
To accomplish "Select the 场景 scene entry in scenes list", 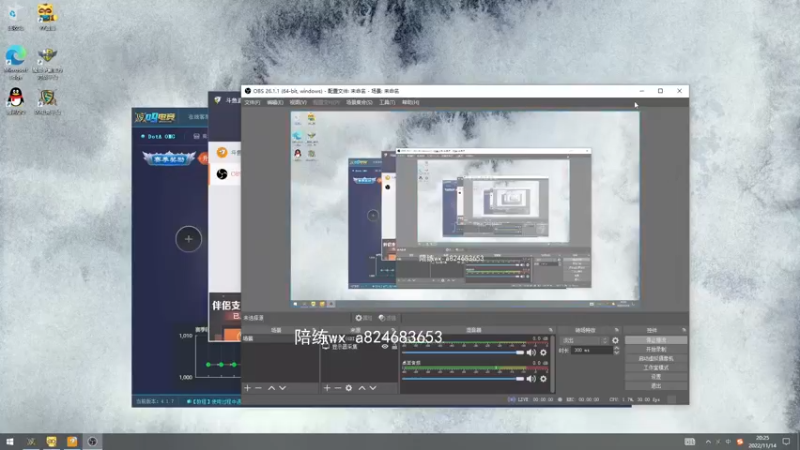I will pyautogui.click(x=280, y=339).
